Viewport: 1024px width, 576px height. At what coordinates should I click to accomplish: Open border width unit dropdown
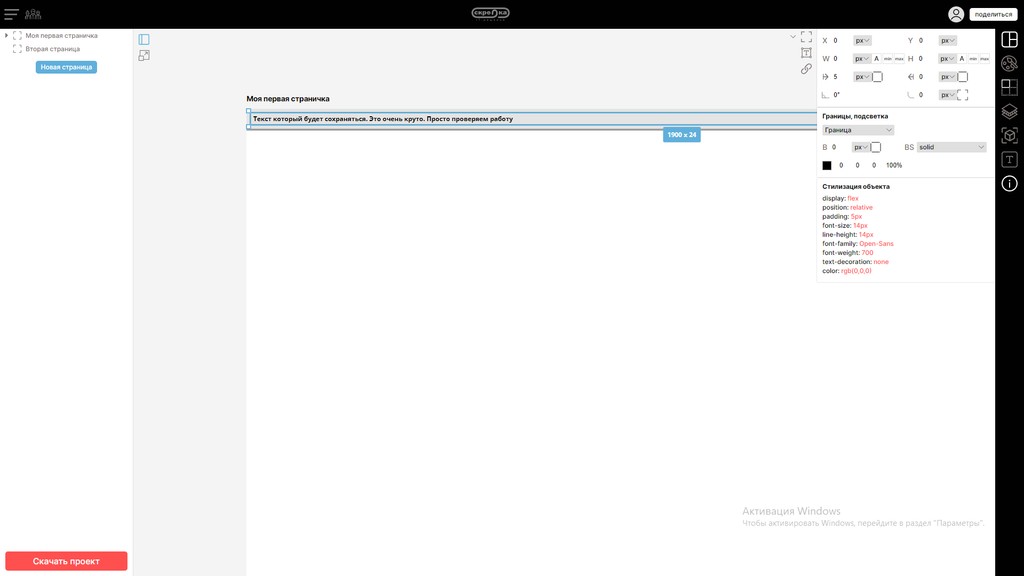click(x=861, y=148)
